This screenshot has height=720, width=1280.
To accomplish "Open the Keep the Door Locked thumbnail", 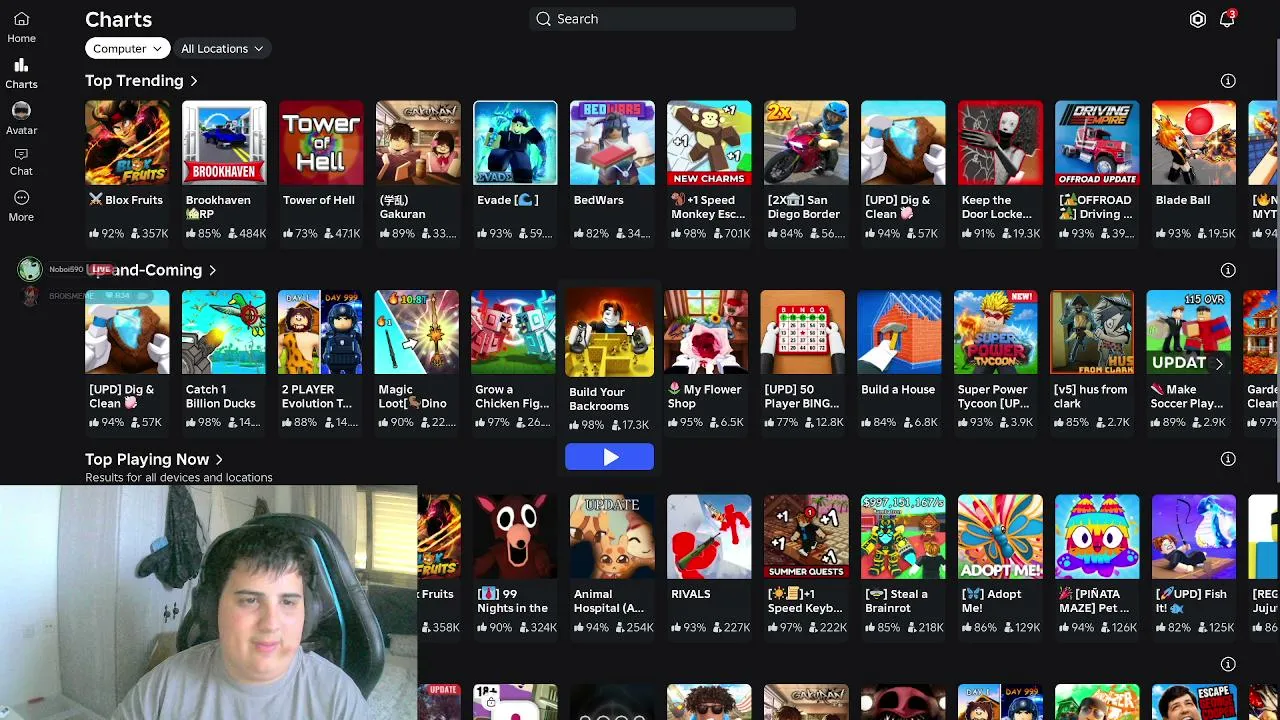I will (1000, 143).
